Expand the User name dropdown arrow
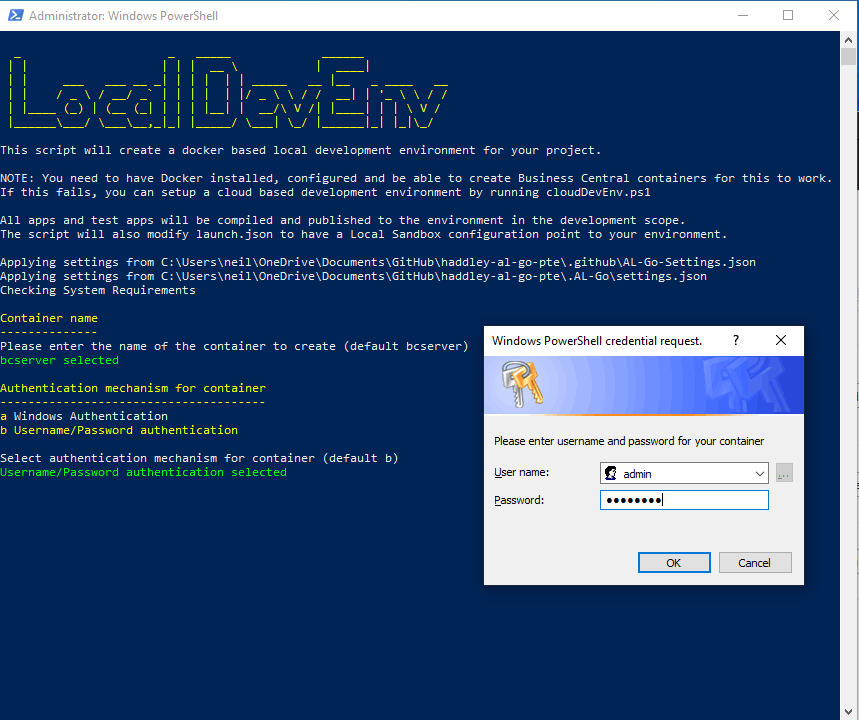This screenshot has height=720, width=859. click(759, 473)
